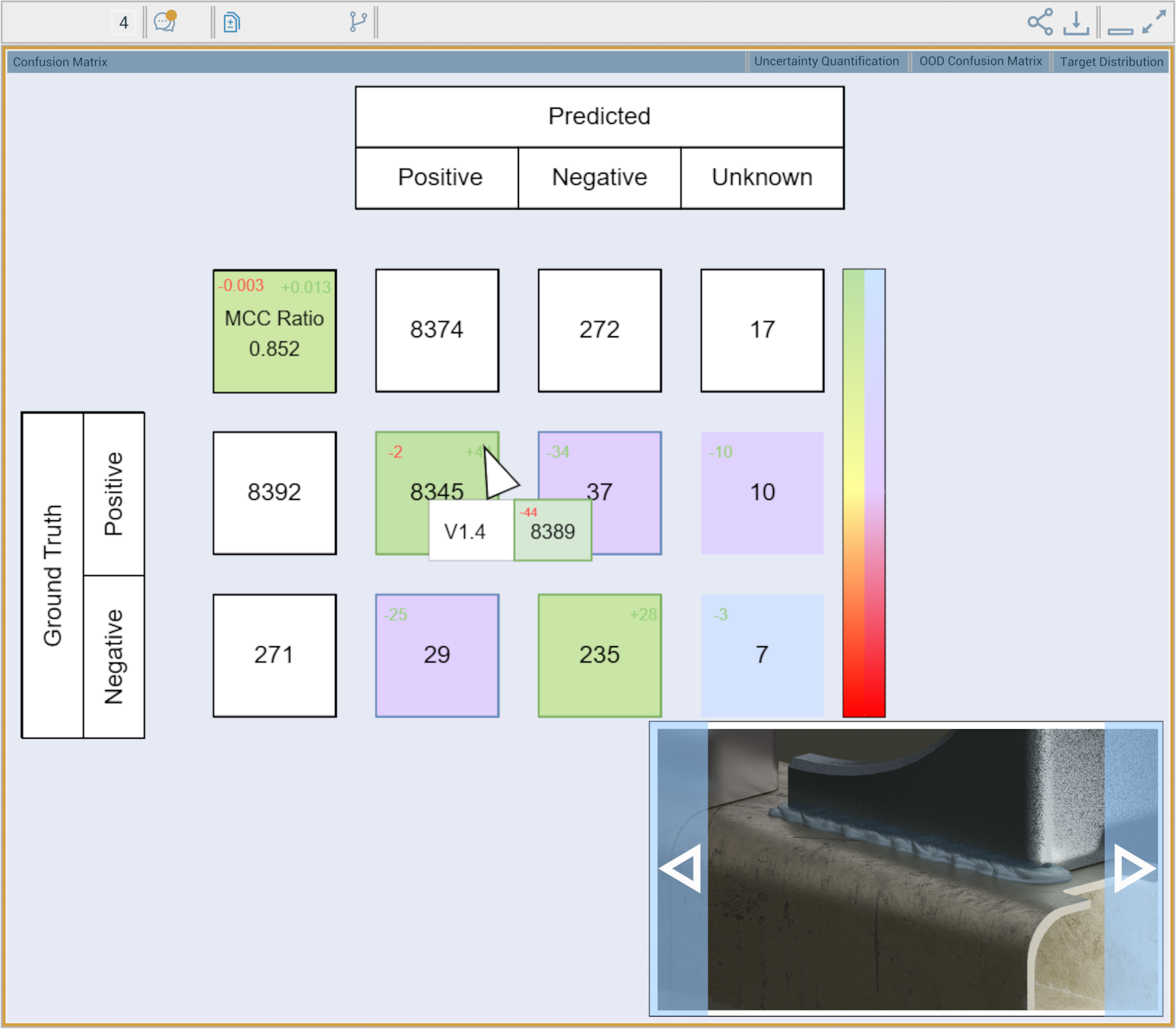
Task: Click the red-green color scale bar
Action: tap(864, 493)
